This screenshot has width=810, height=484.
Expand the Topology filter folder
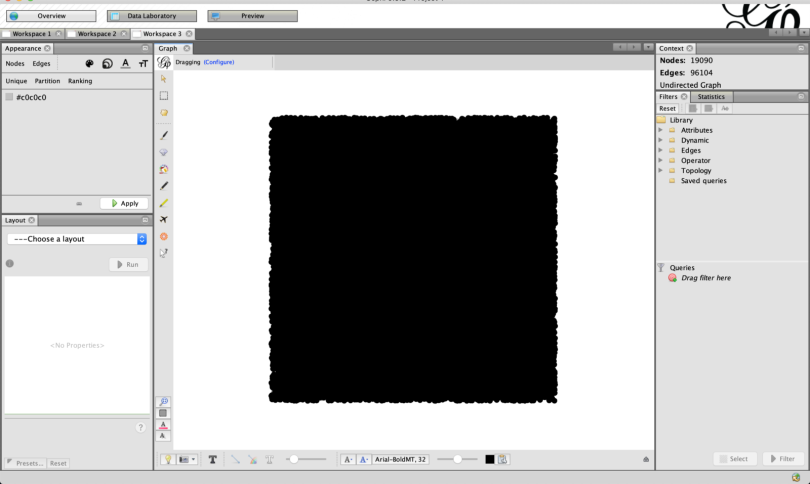click(661, 170)
